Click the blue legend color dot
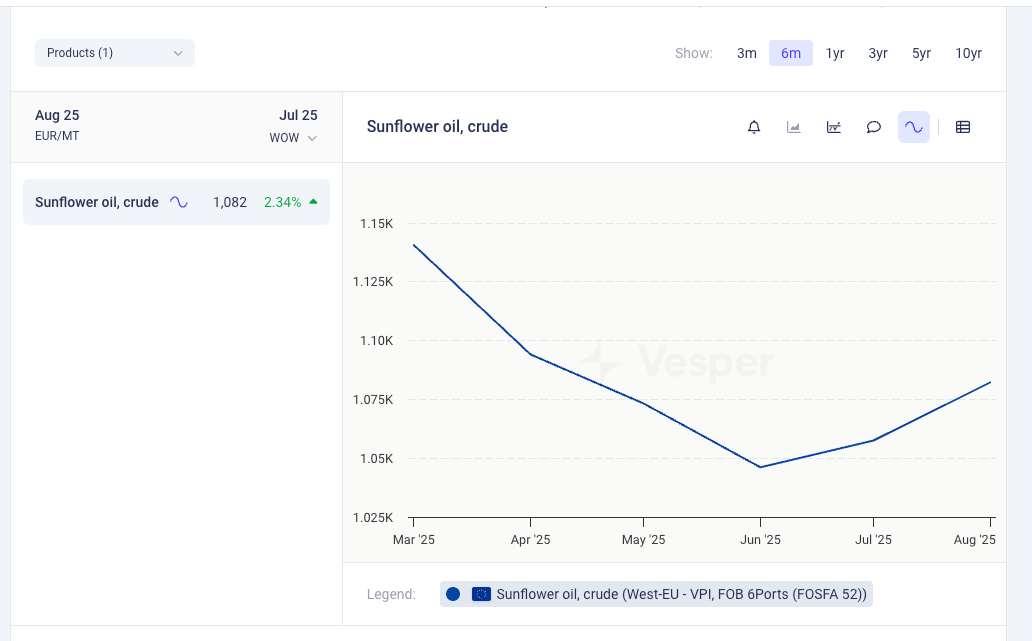This screenshot has width=1032, height=641. (x=453, y=594)
